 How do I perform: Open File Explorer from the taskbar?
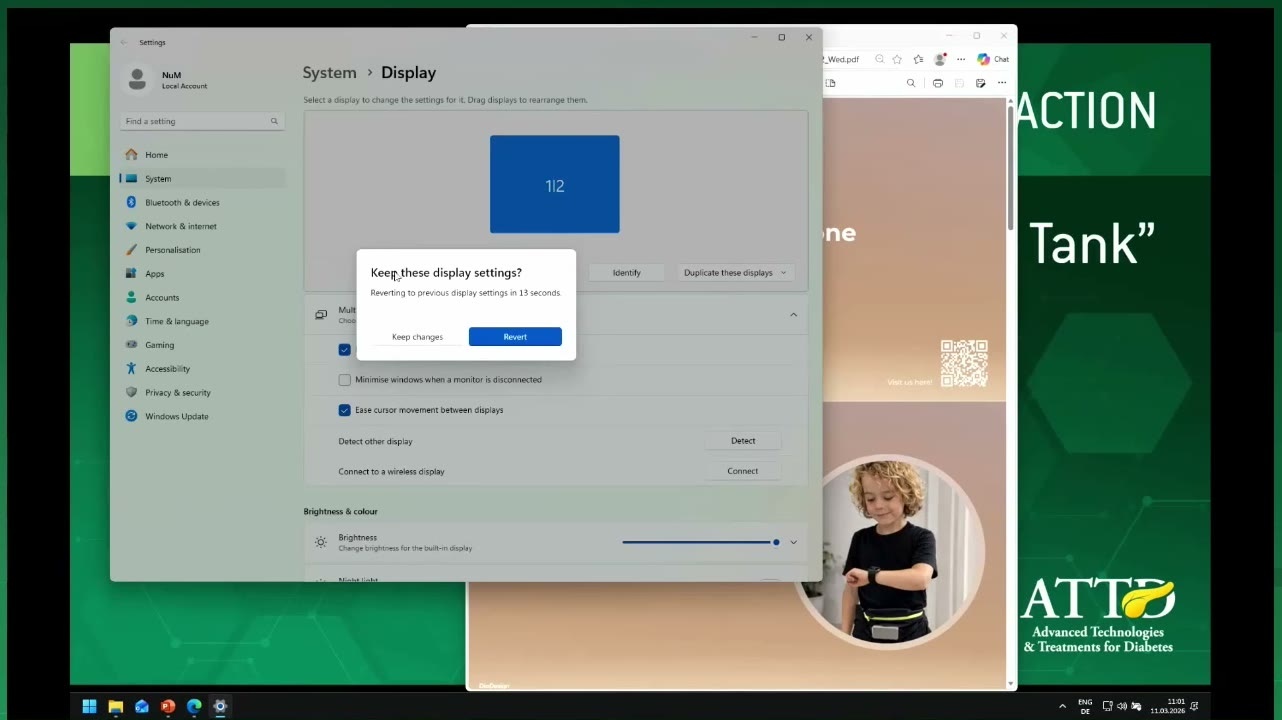[115, 707]
